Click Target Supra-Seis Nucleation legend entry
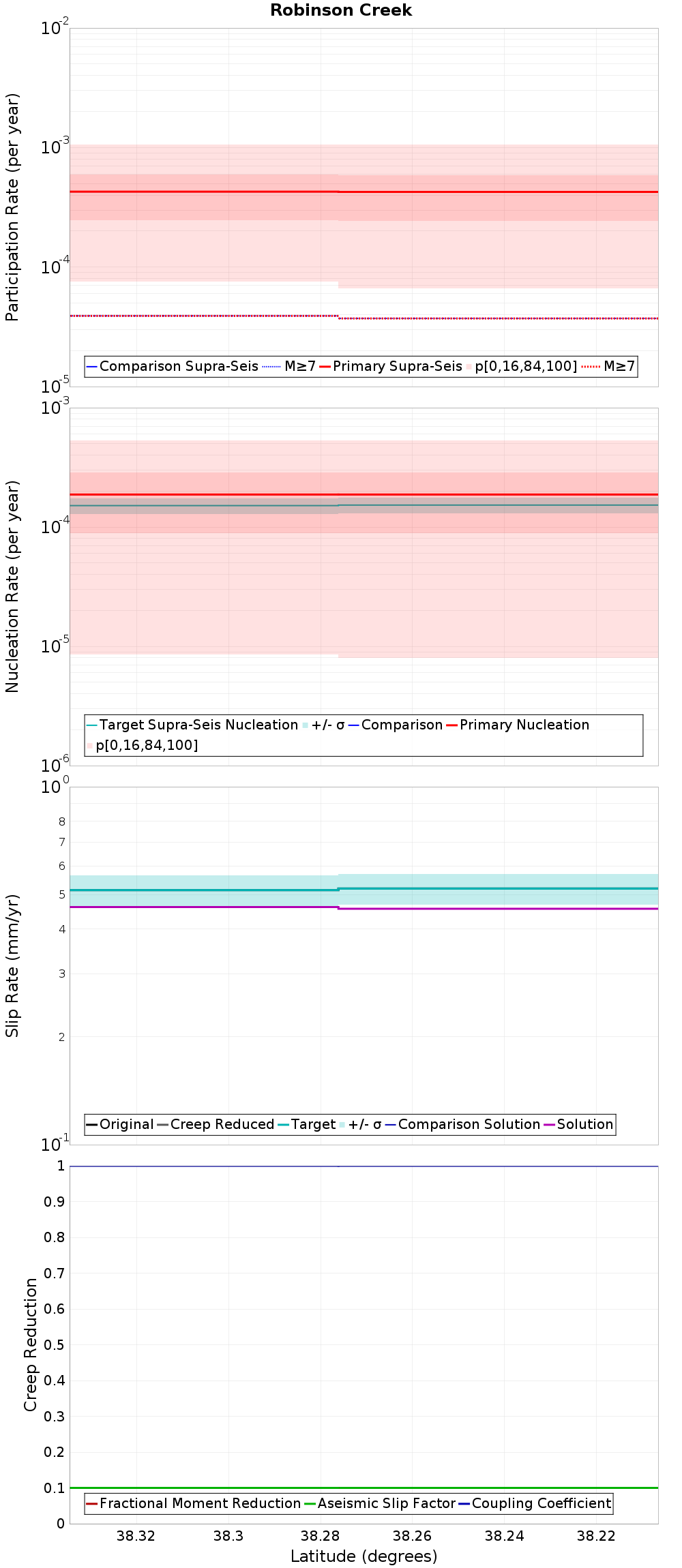Viewport: 682px width, 1568px height. pos(192,725)
